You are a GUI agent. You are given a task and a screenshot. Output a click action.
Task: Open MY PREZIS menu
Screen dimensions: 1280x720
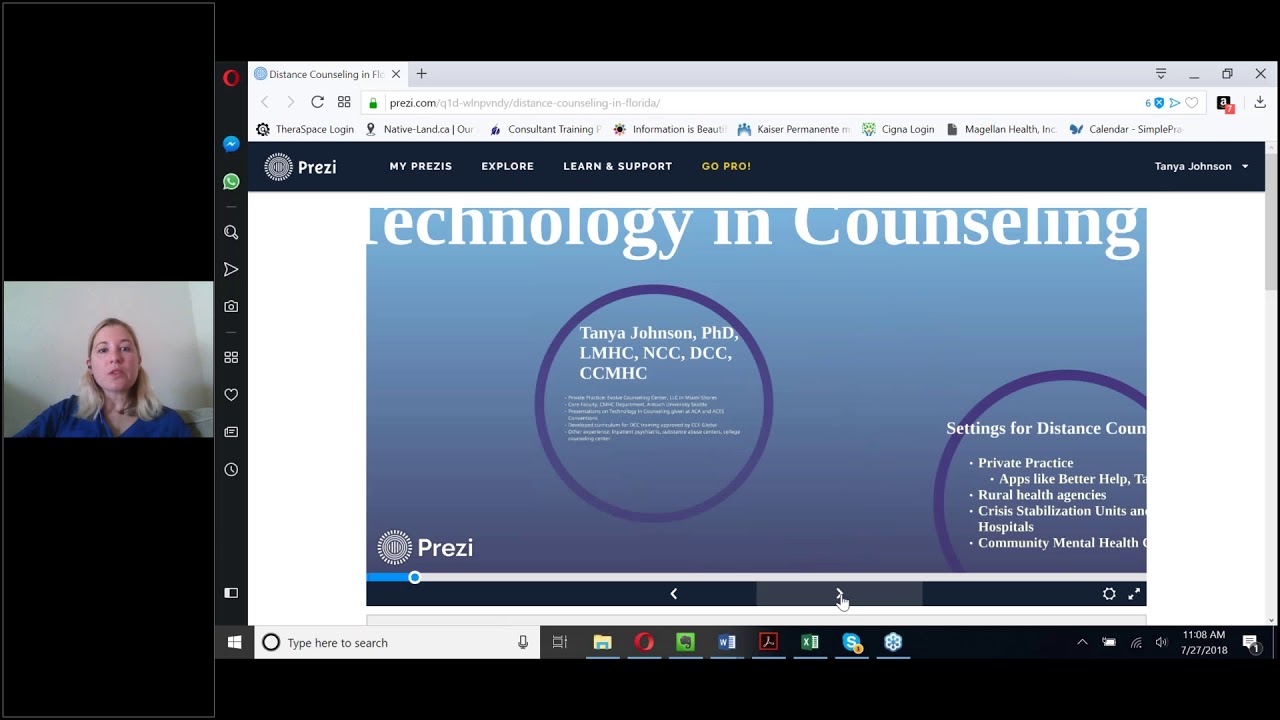point(421,166)
